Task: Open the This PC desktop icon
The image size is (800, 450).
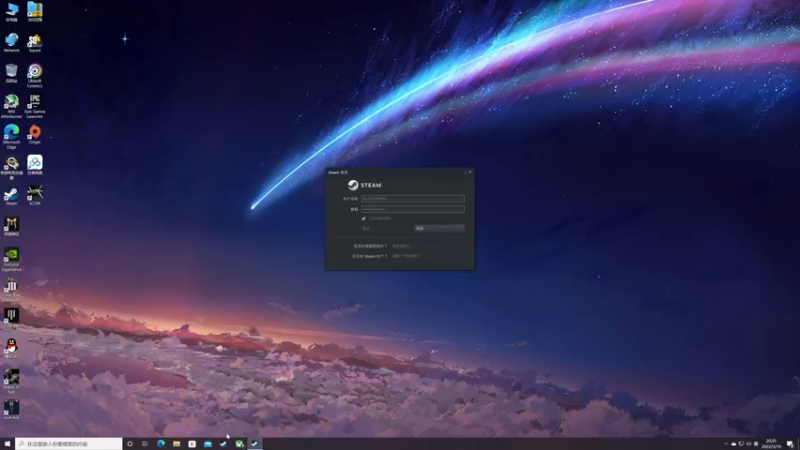Action: tap(11, 11)
